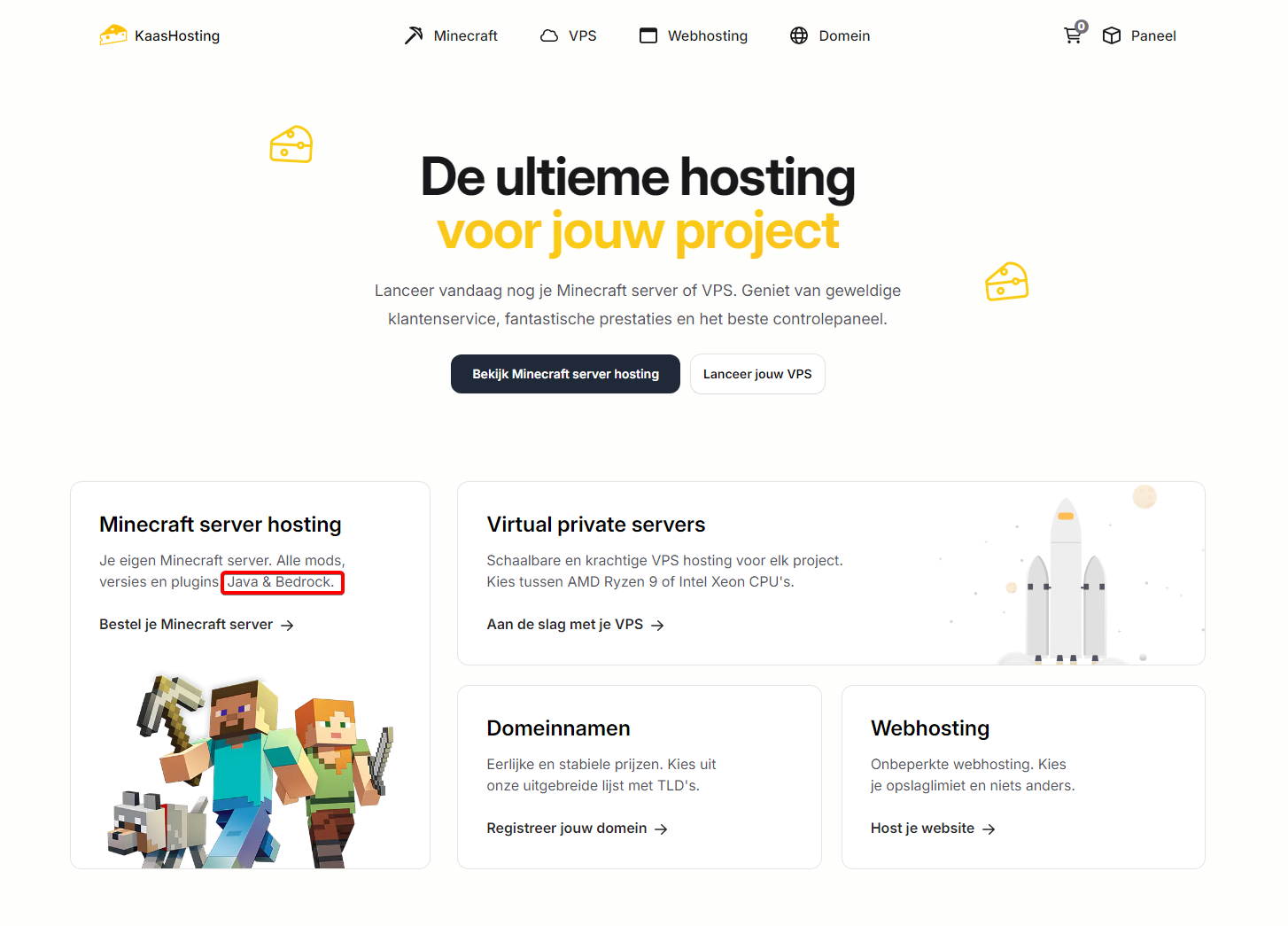Follow the 'Aan de slag met je VPS' link
This screenshot has width=1288, height=926.
[565, 625]
